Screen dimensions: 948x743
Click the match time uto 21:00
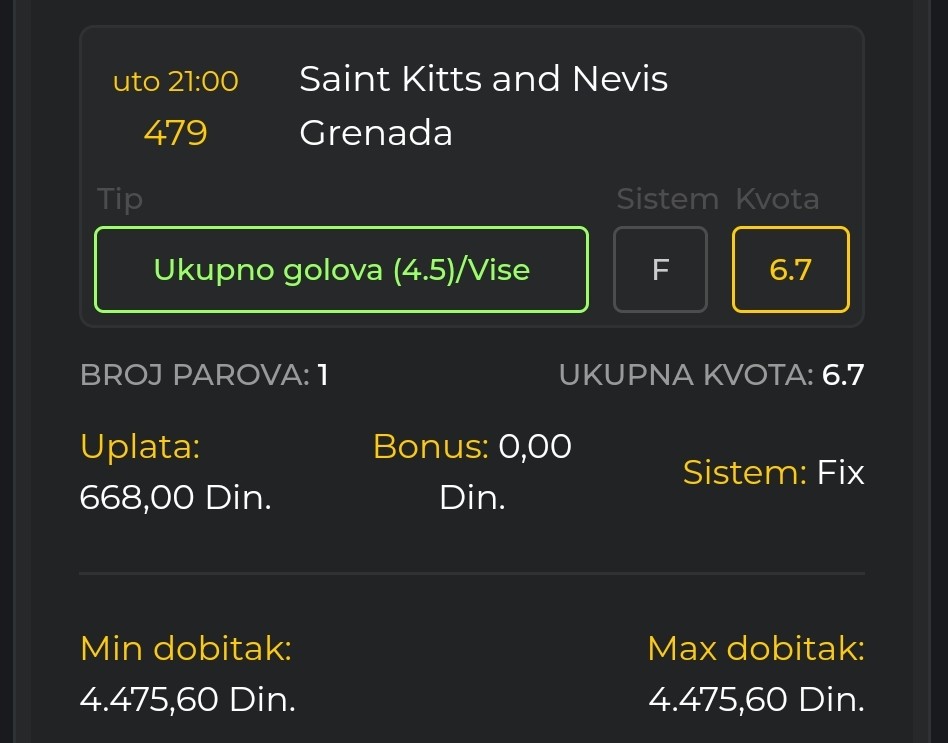pos(176,81)
